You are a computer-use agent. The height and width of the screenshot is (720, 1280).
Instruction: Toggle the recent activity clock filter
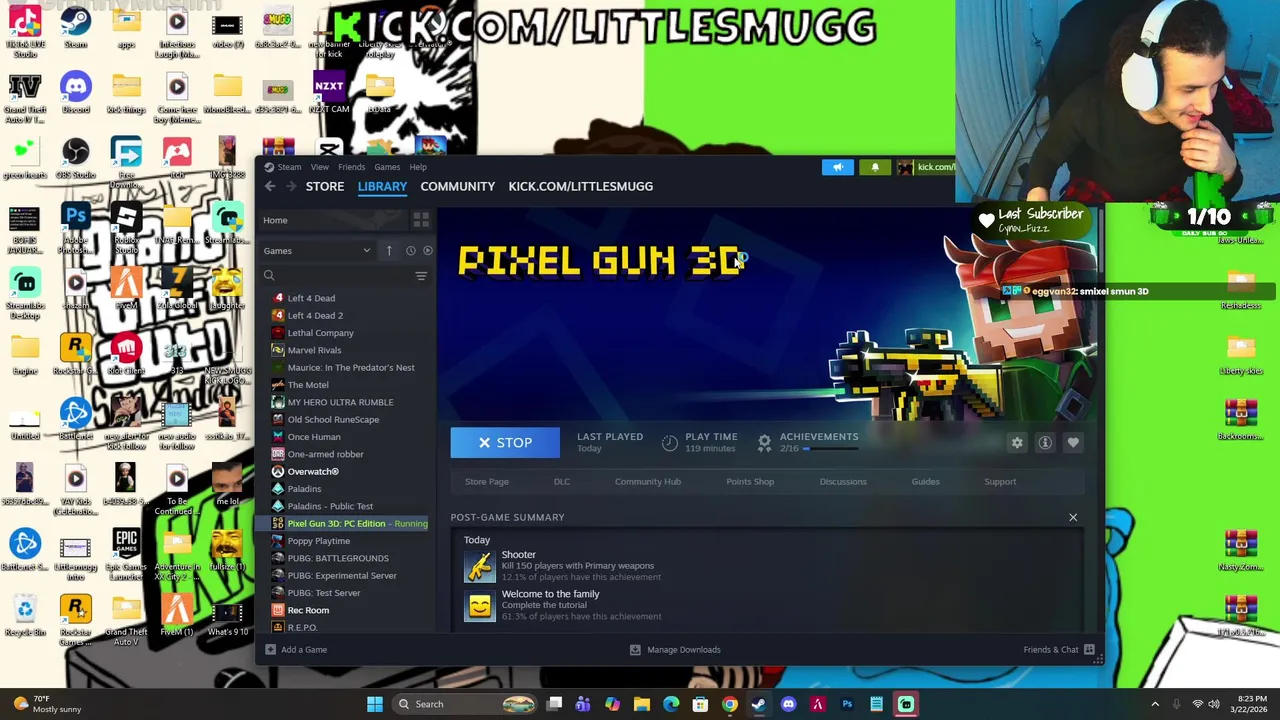(410, 251)
